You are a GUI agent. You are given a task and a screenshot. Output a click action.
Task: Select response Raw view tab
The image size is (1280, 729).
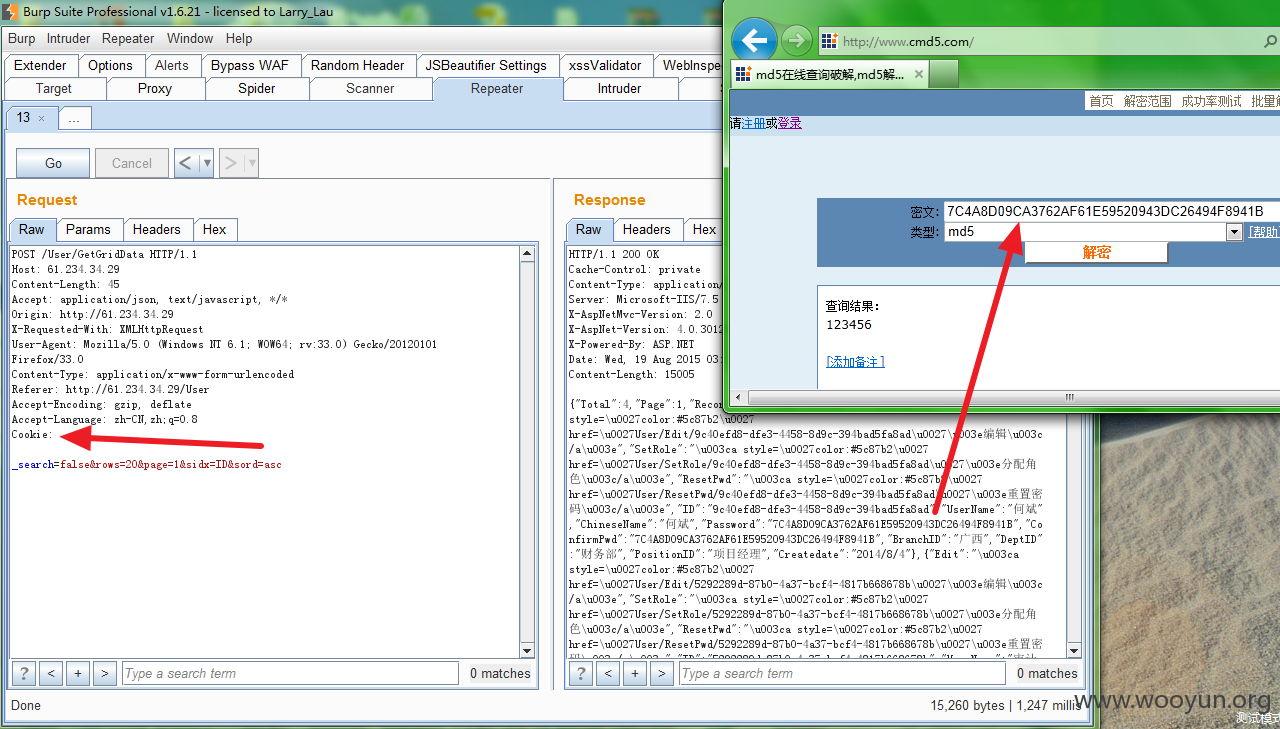click(x=589, y=229)
